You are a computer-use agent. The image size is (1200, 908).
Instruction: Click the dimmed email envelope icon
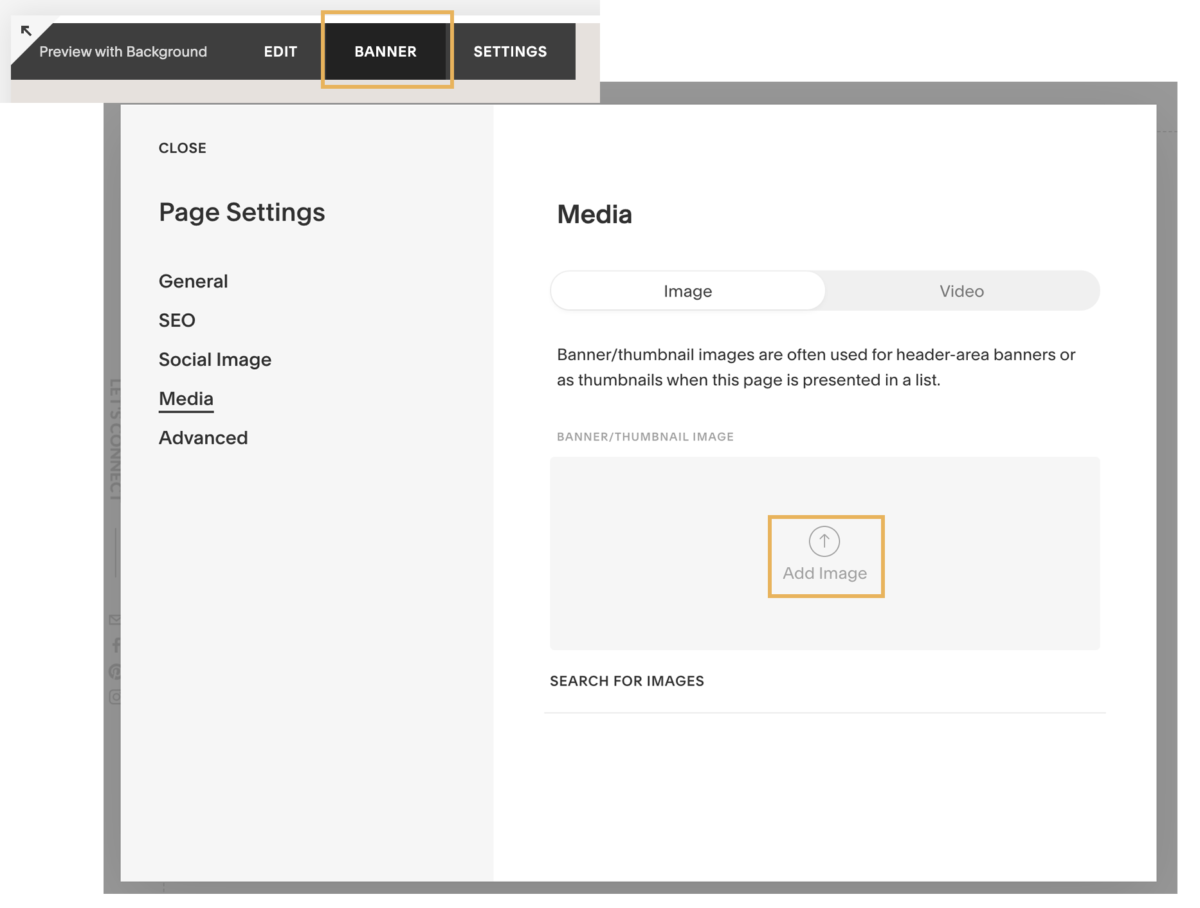click(x=114, y=620)
